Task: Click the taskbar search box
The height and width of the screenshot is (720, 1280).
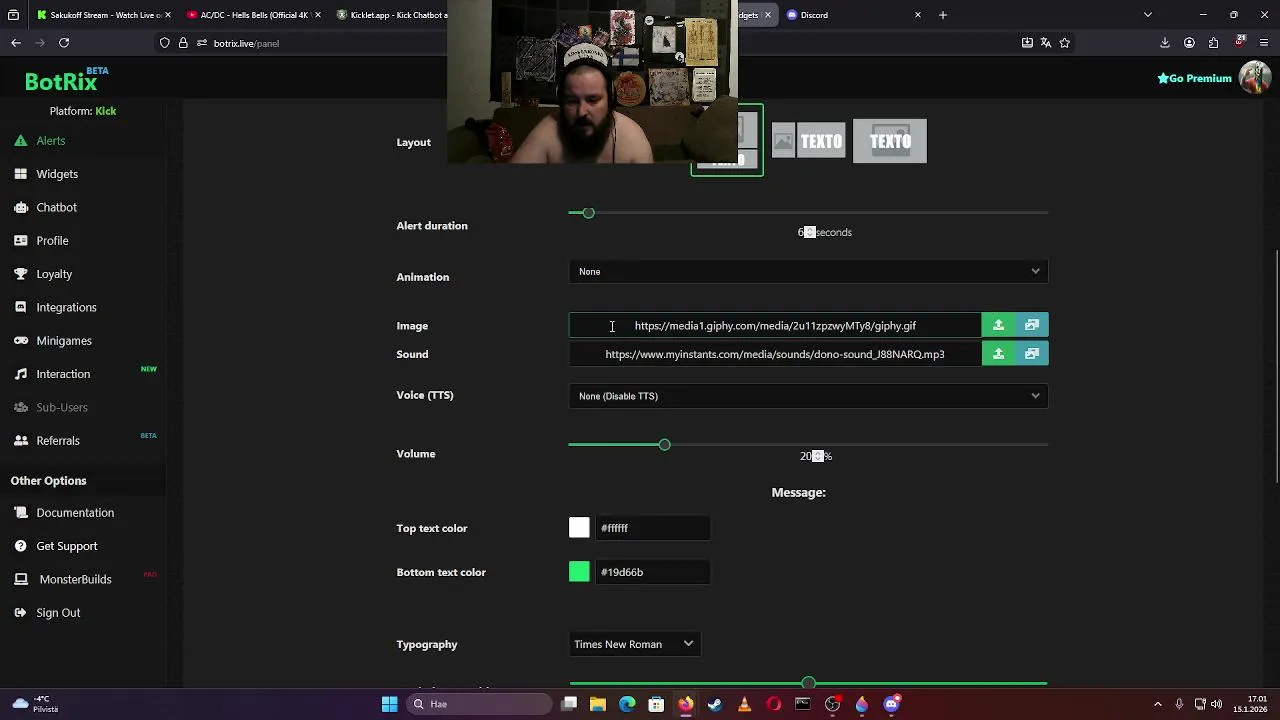Action: click(480, 704)
